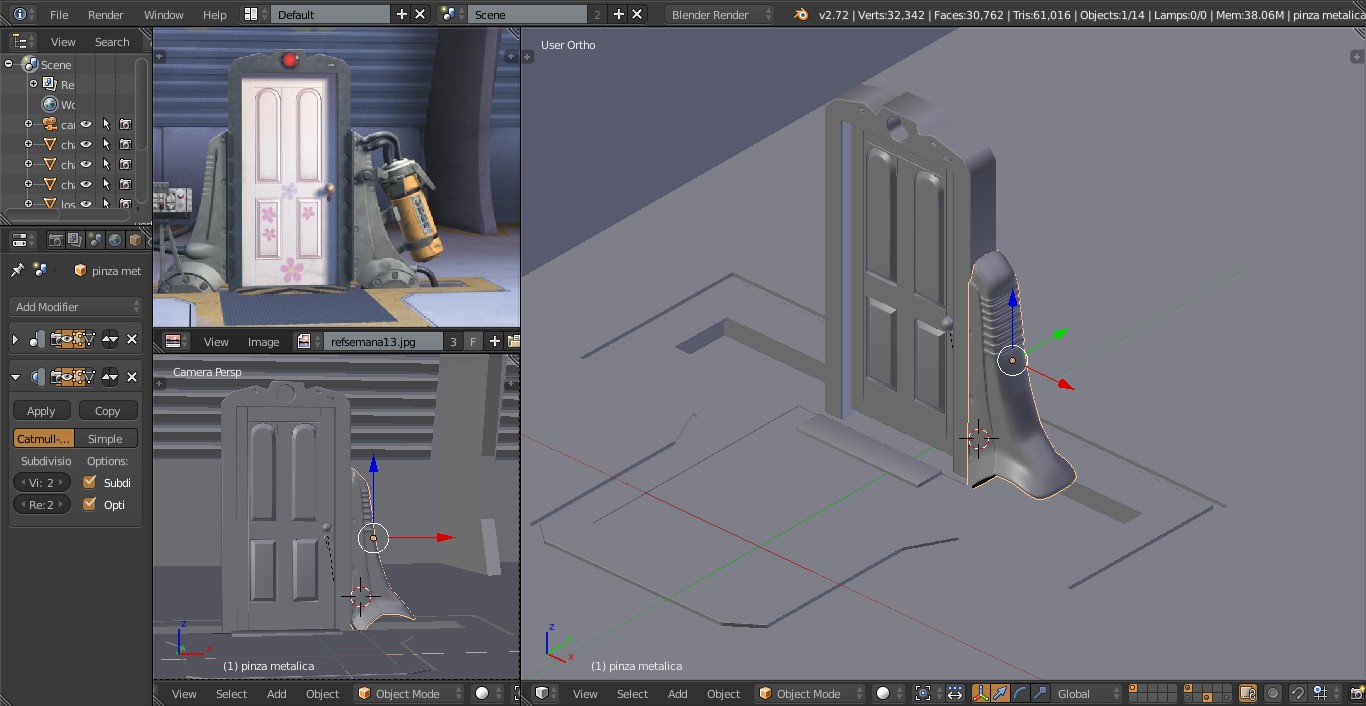The width and height of the screenshot is (1366, 706).
Task: Expand the first 'ch' mesh object in Outliner
Action: coord(28,144)
